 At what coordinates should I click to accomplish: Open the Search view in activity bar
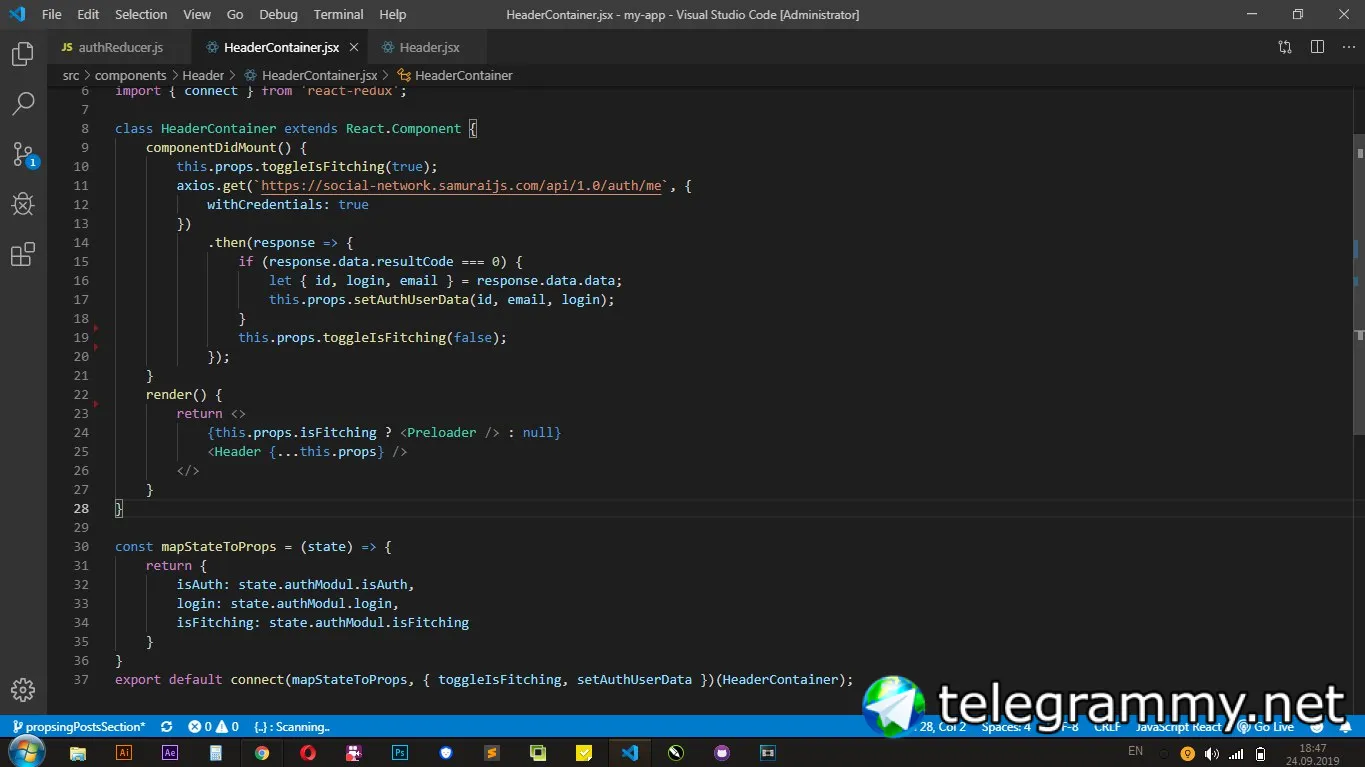click(x=22, y=103)
